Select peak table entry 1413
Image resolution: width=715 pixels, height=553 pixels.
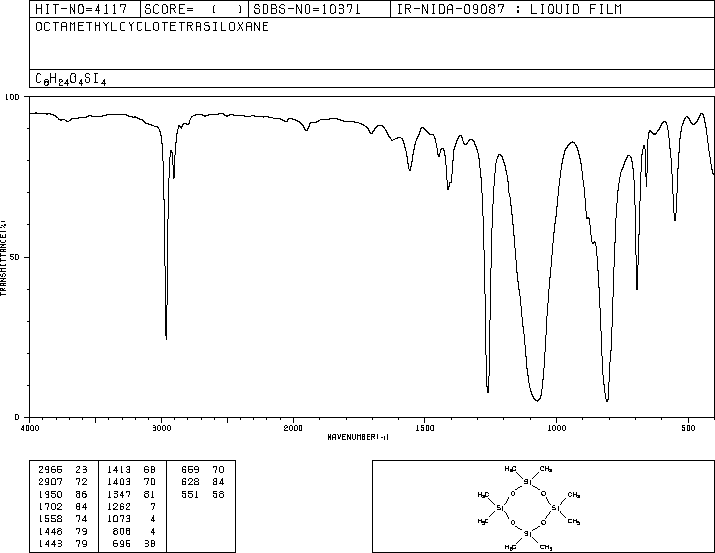pyautogui.click(x=119, y=470)
